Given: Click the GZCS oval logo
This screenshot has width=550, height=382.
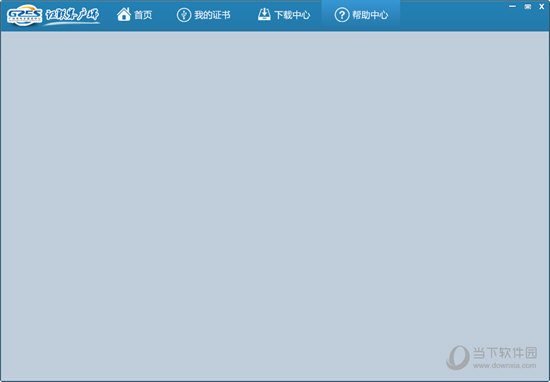Looking at the screenshot, I should coord(24,15).
